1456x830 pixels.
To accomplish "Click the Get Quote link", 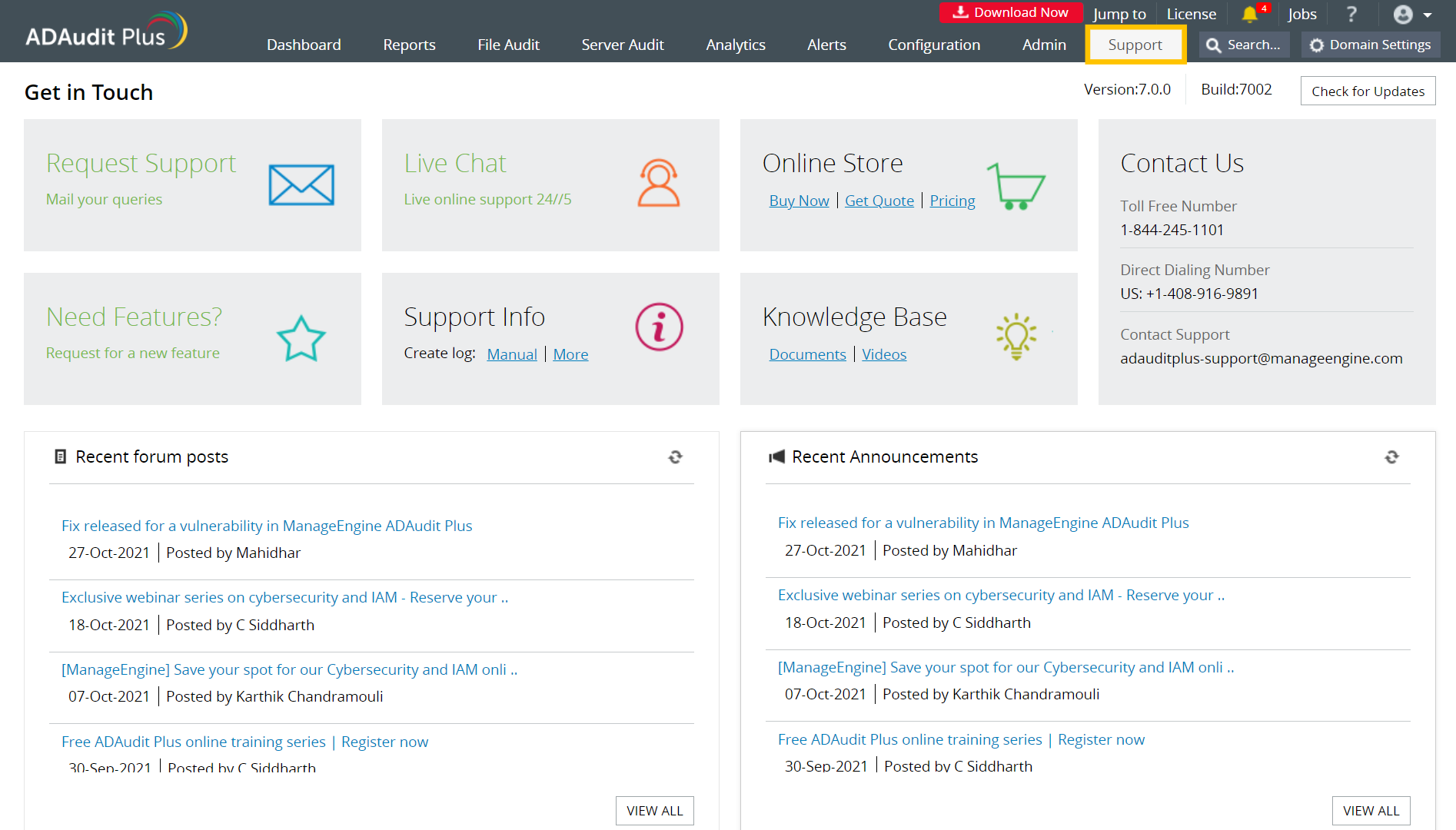I will point(879,201).
